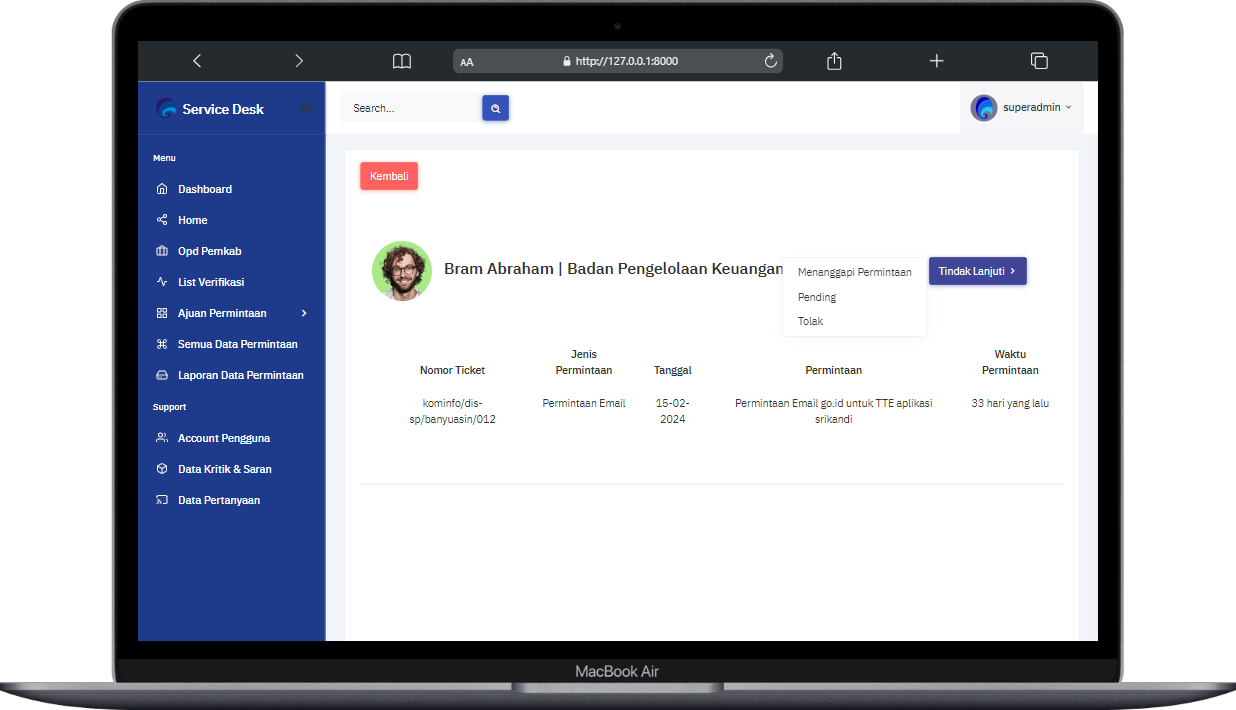Click Bram Abraham's profile photo
The image size is (1236, 710).
point(402,271)
